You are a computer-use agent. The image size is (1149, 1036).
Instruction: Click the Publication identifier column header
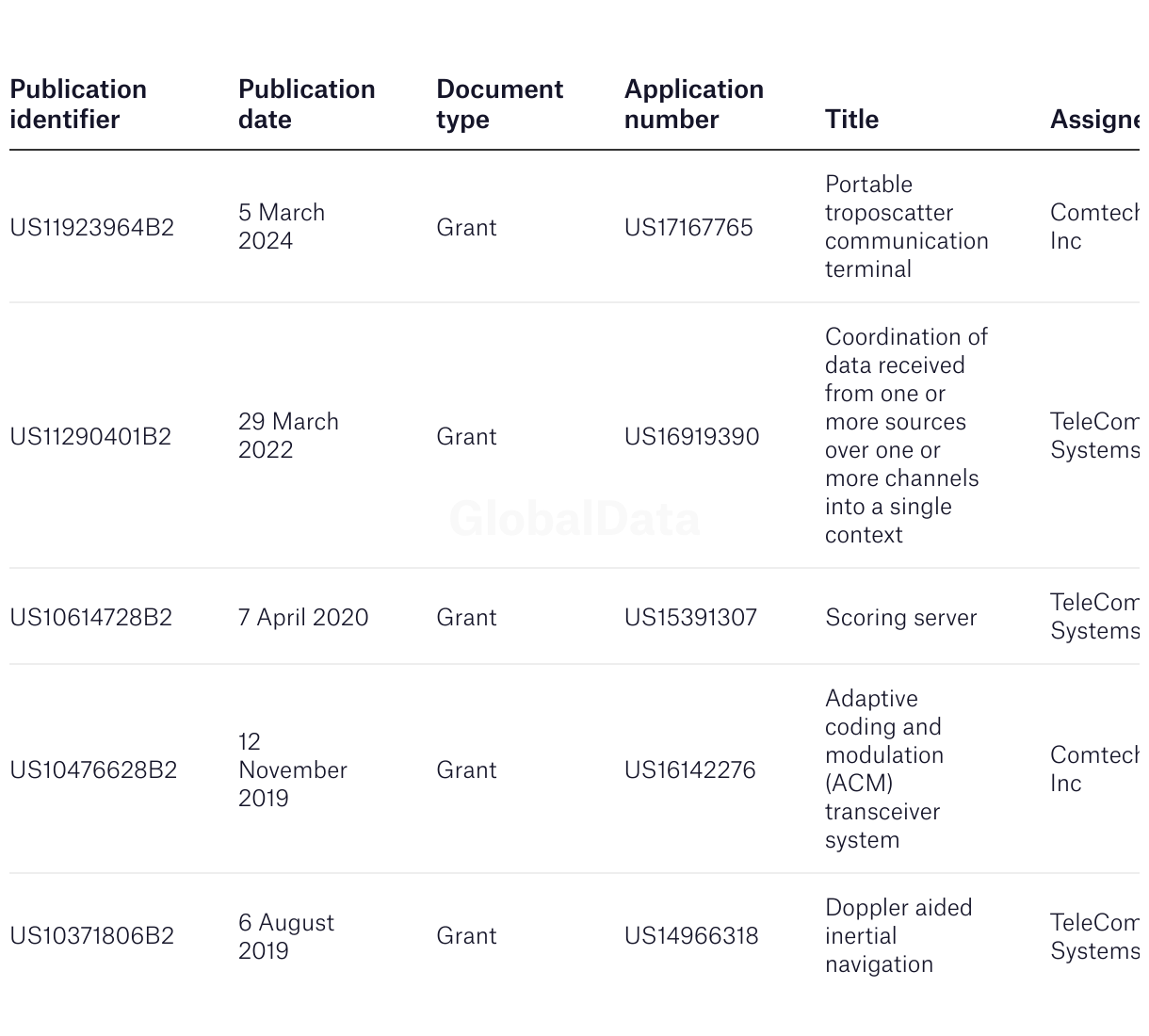[78, 105]
